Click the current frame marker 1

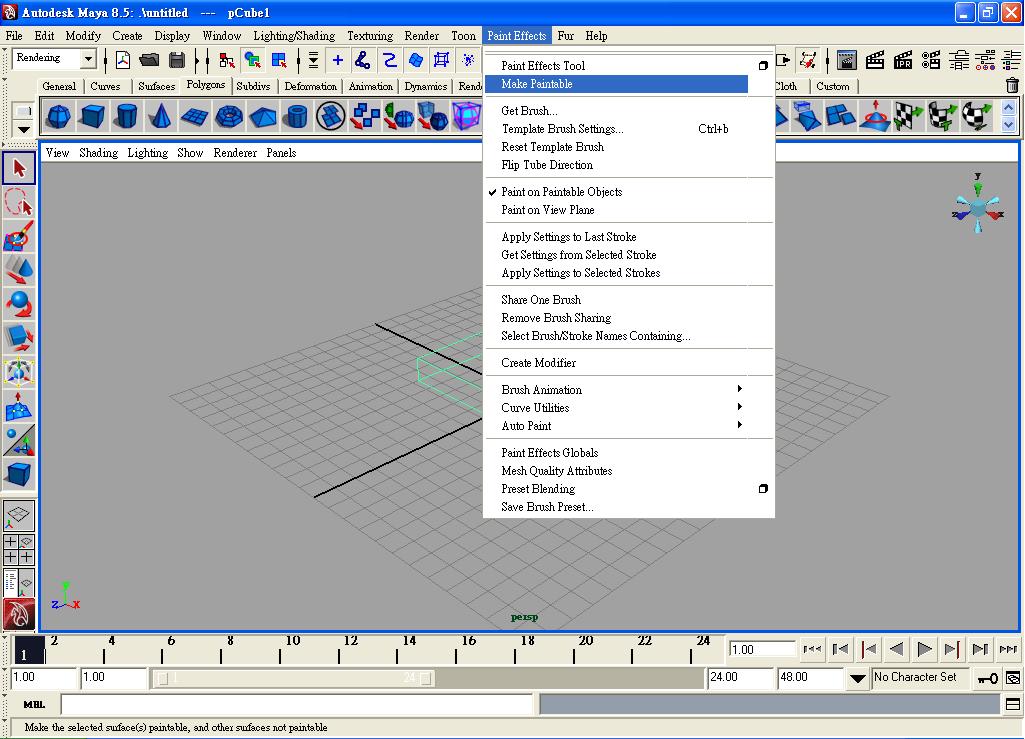point(29,649)
